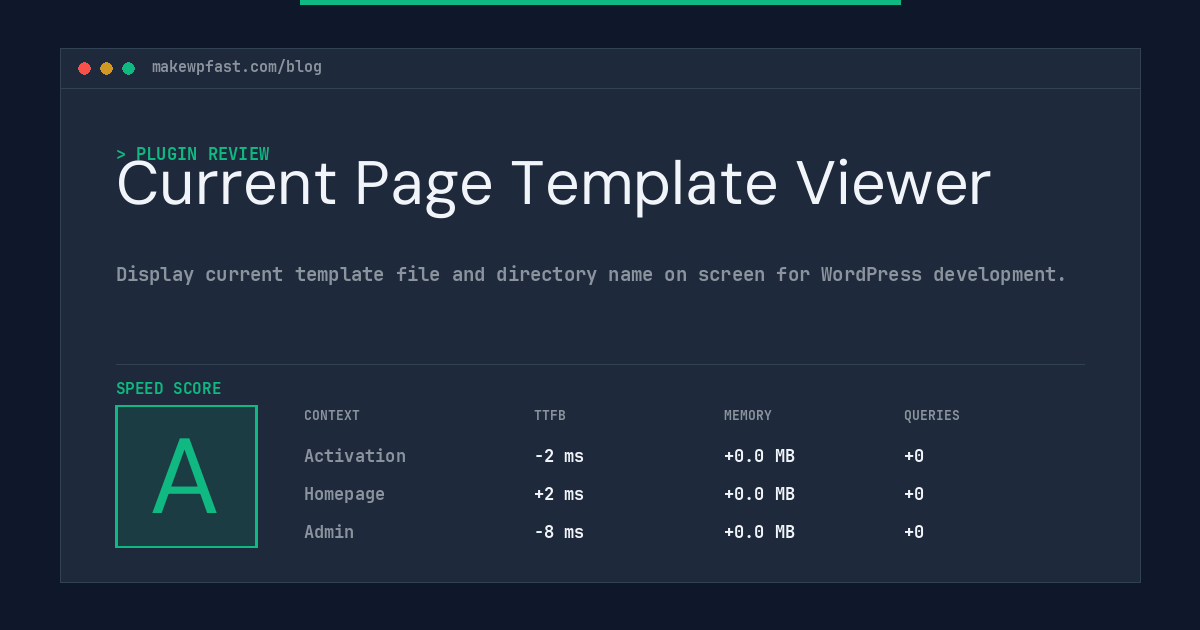Click the green window dot
This screenshot has height=630, width=1200.
point(129,68)
